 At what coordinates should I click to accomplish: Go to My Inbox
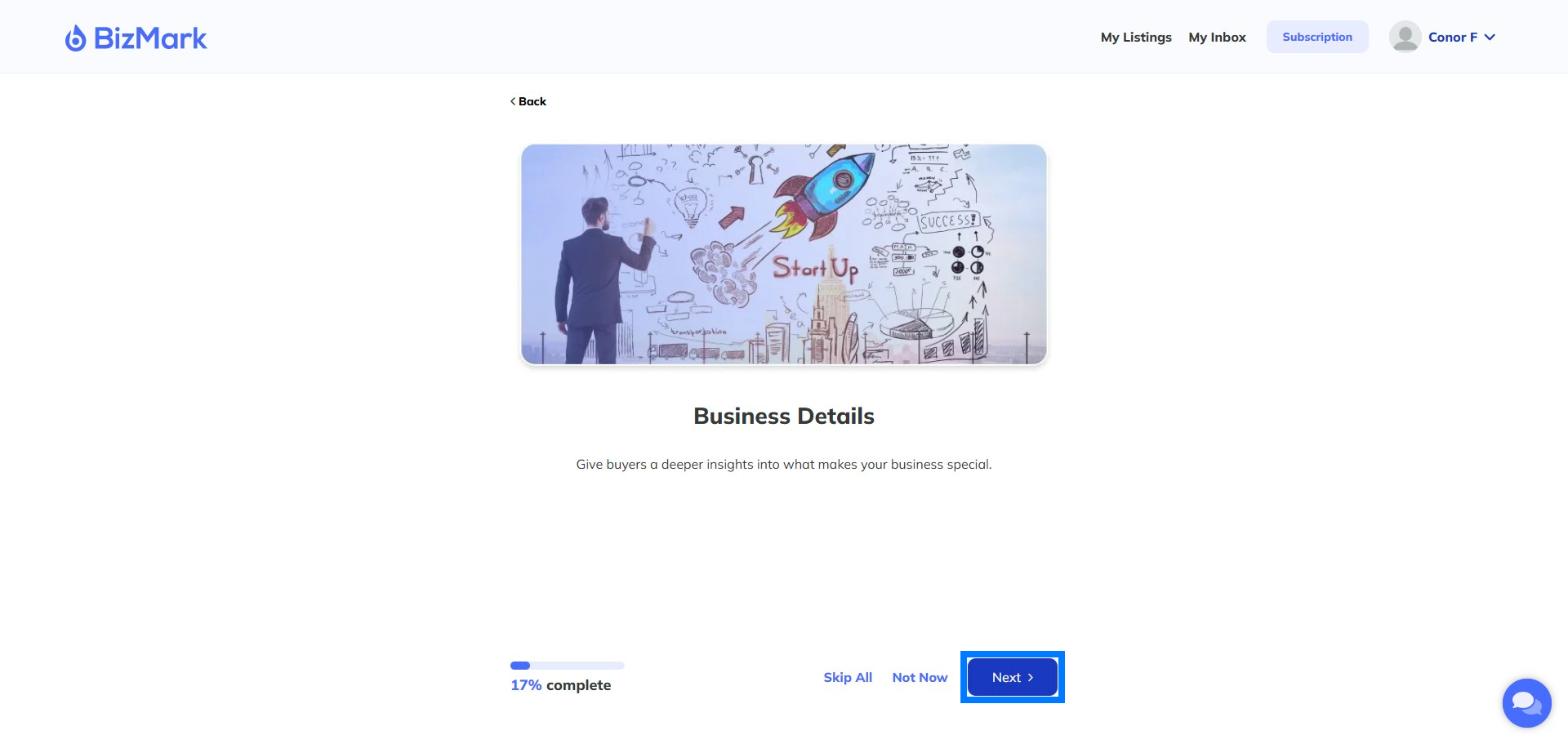point(1217,37)
